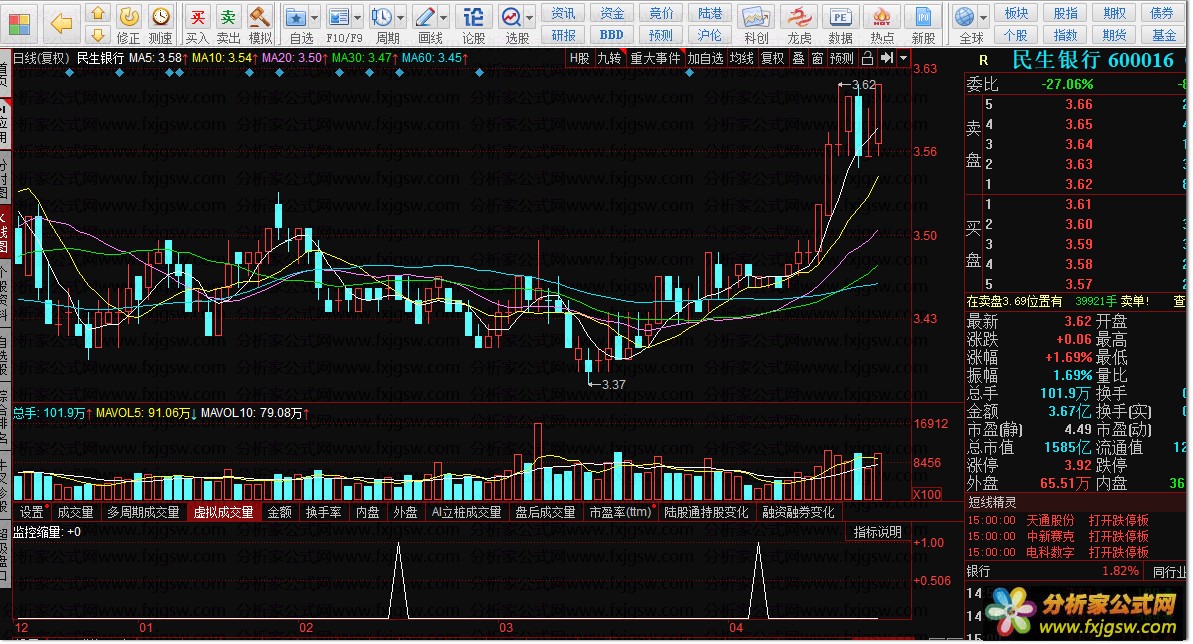The image size is (1193, 644).
Task: Toggle the 预测 option in chart toolbar
Action: point(841,58)
